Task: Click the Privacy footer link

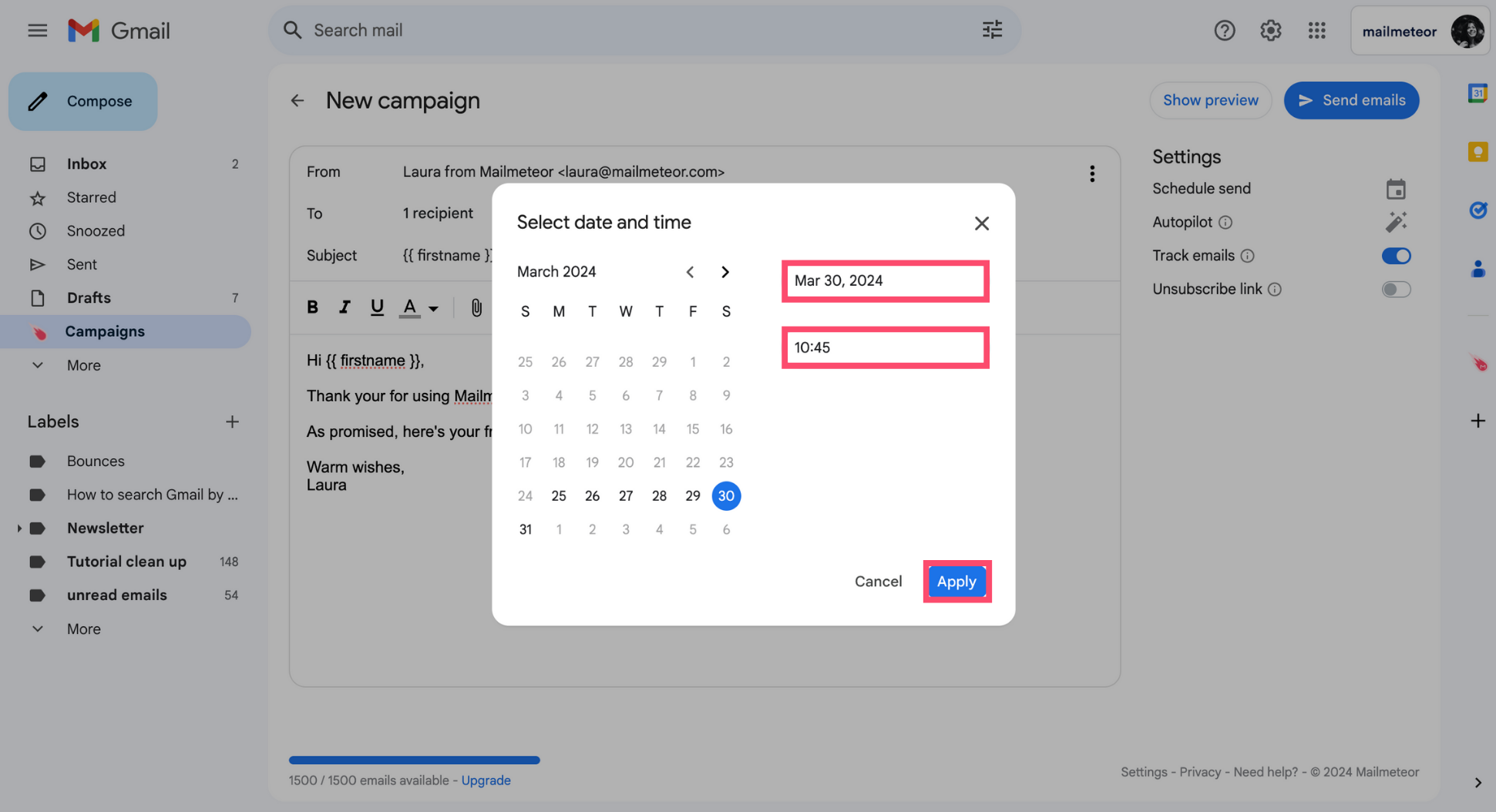Action: (x=1199, y=772)
